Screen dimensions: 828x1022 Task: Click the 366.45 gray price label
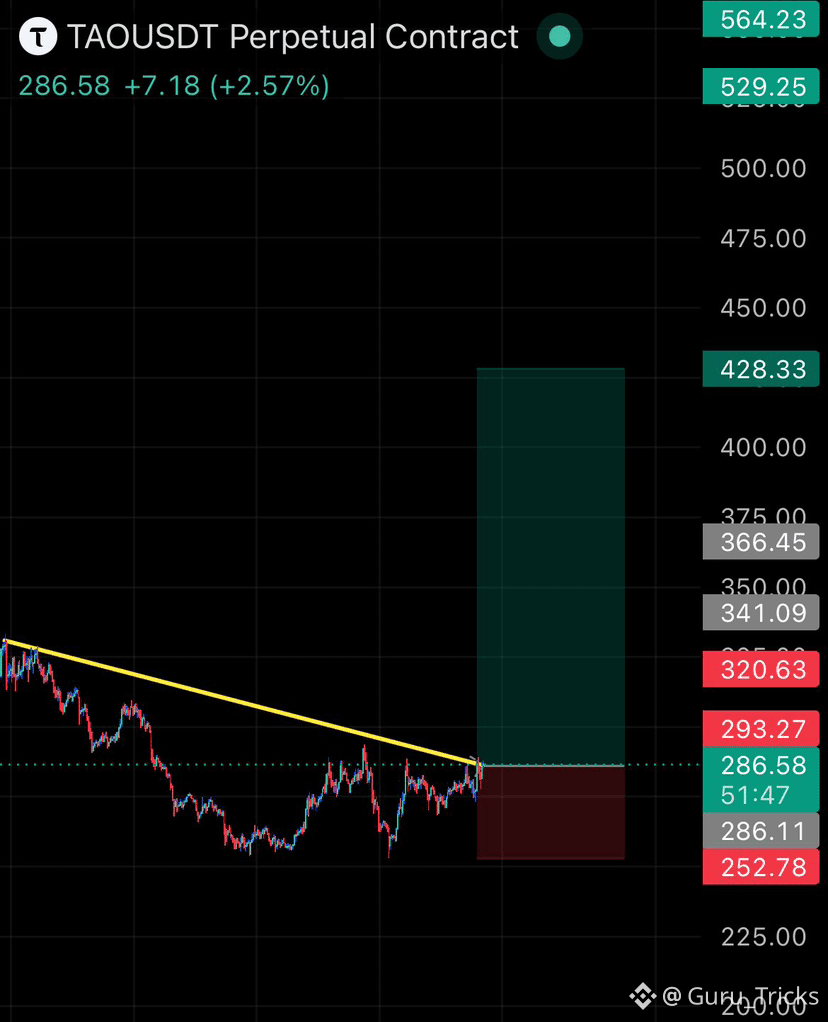pos(761,542)
